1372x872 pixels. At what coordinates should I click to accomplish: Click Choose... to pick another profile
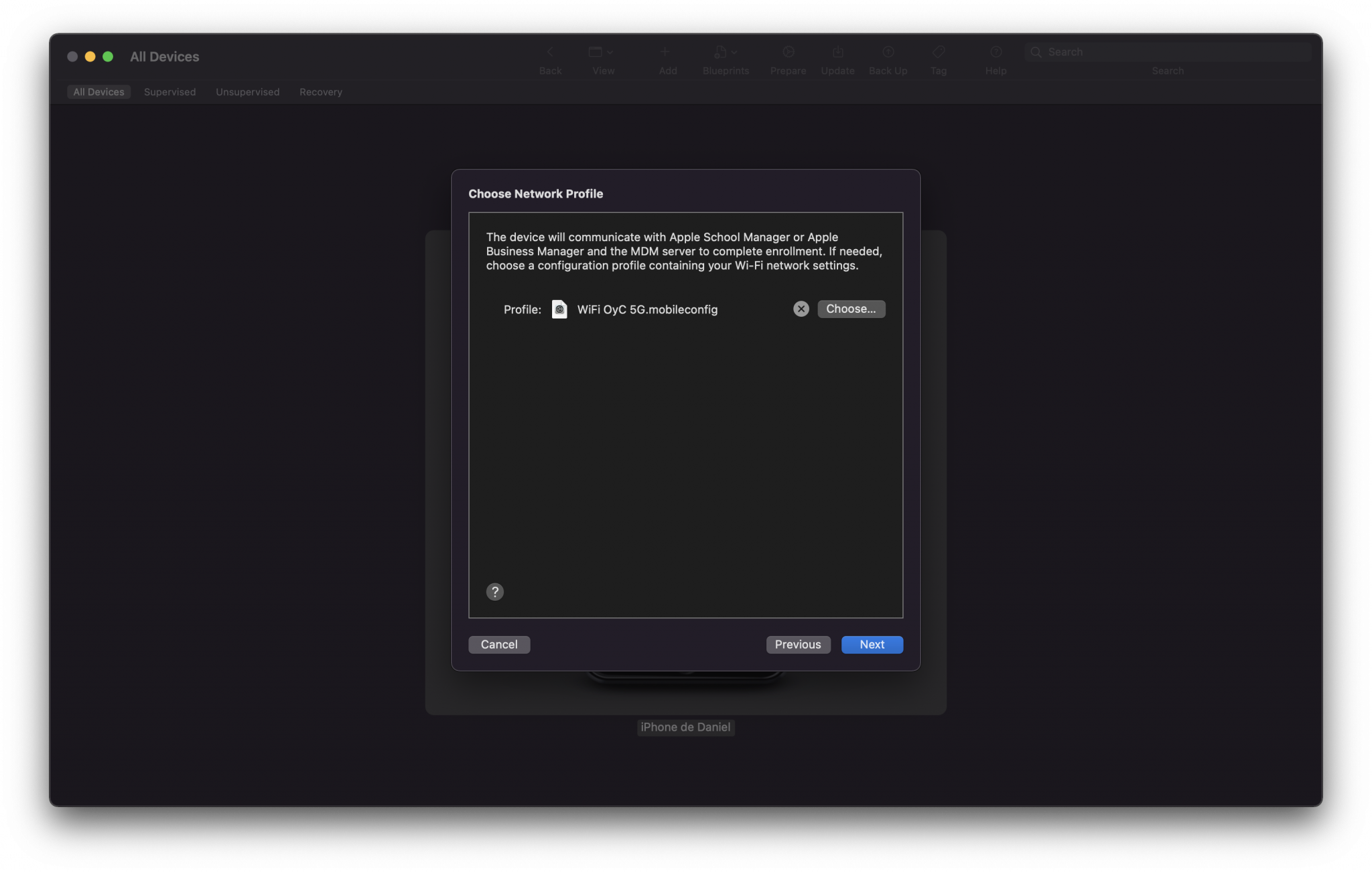851,309
